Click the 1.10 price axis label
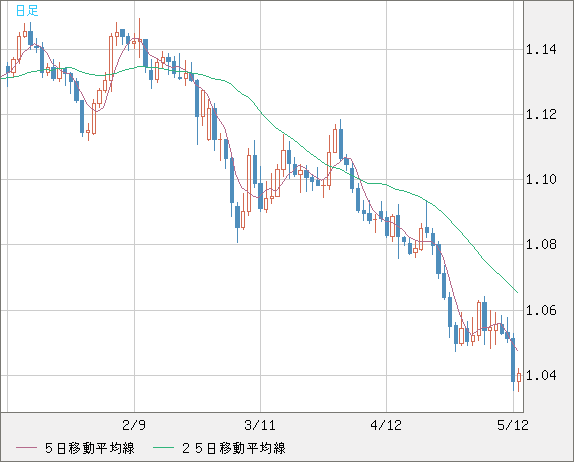 [x=541, y=179]
